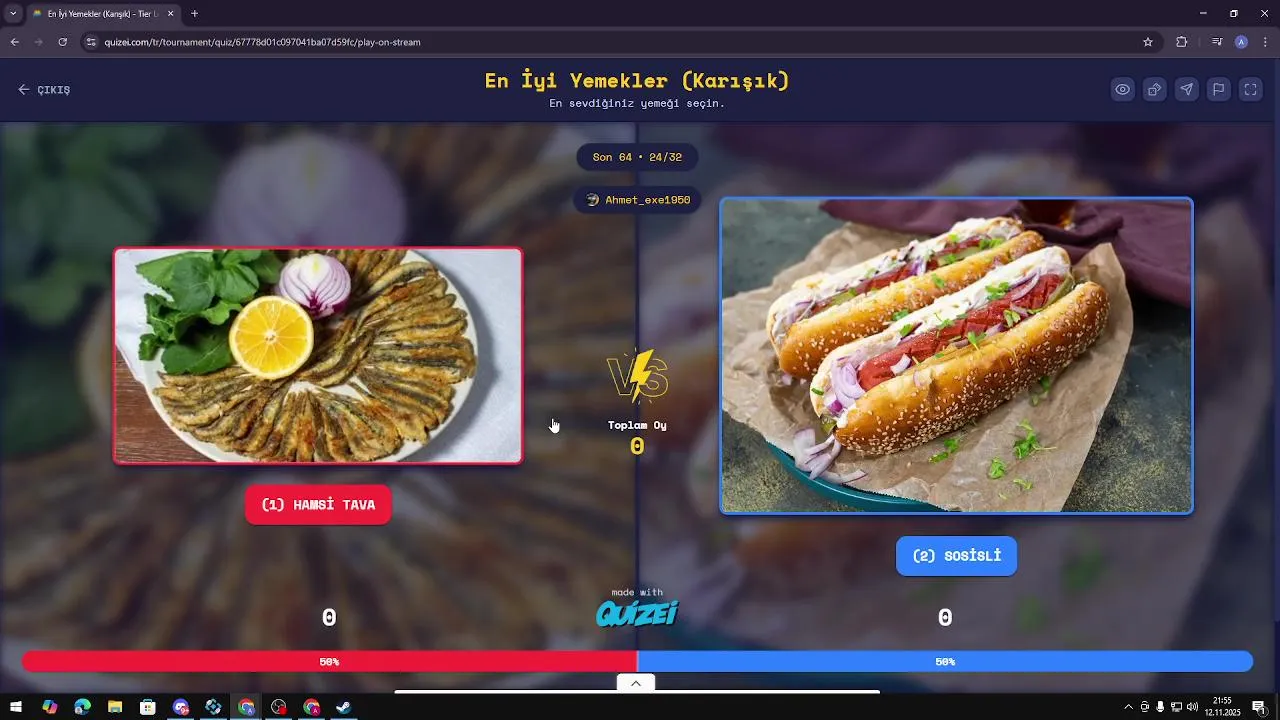Click the dice randomize icon
Viewport: 1280px width, 720px height.
[x=1155, y=89]
